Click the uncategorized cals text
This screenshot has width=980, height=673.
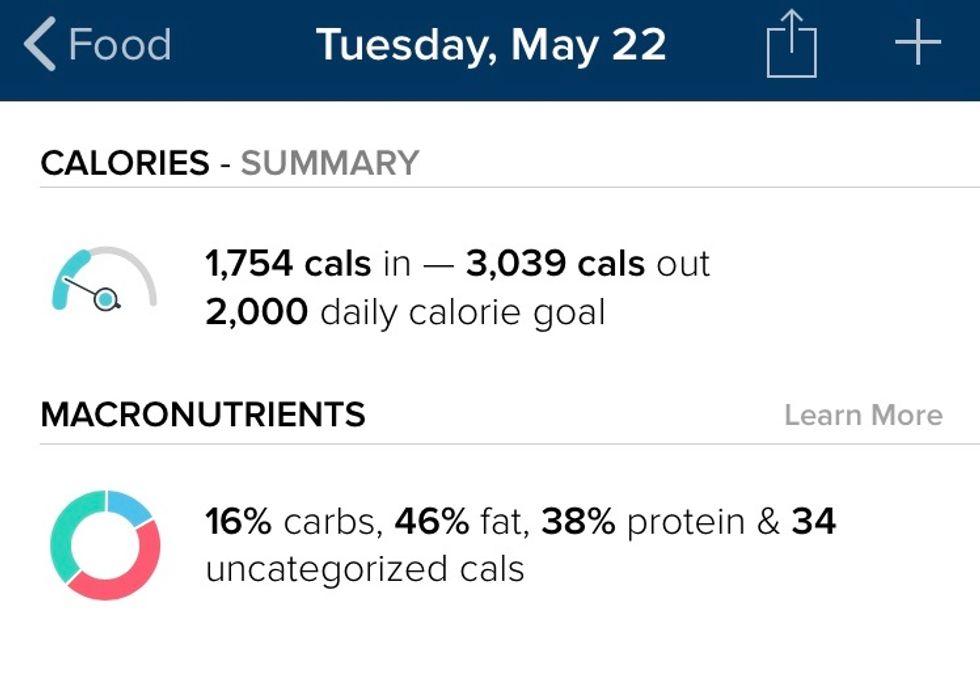(x=365, y=569)
